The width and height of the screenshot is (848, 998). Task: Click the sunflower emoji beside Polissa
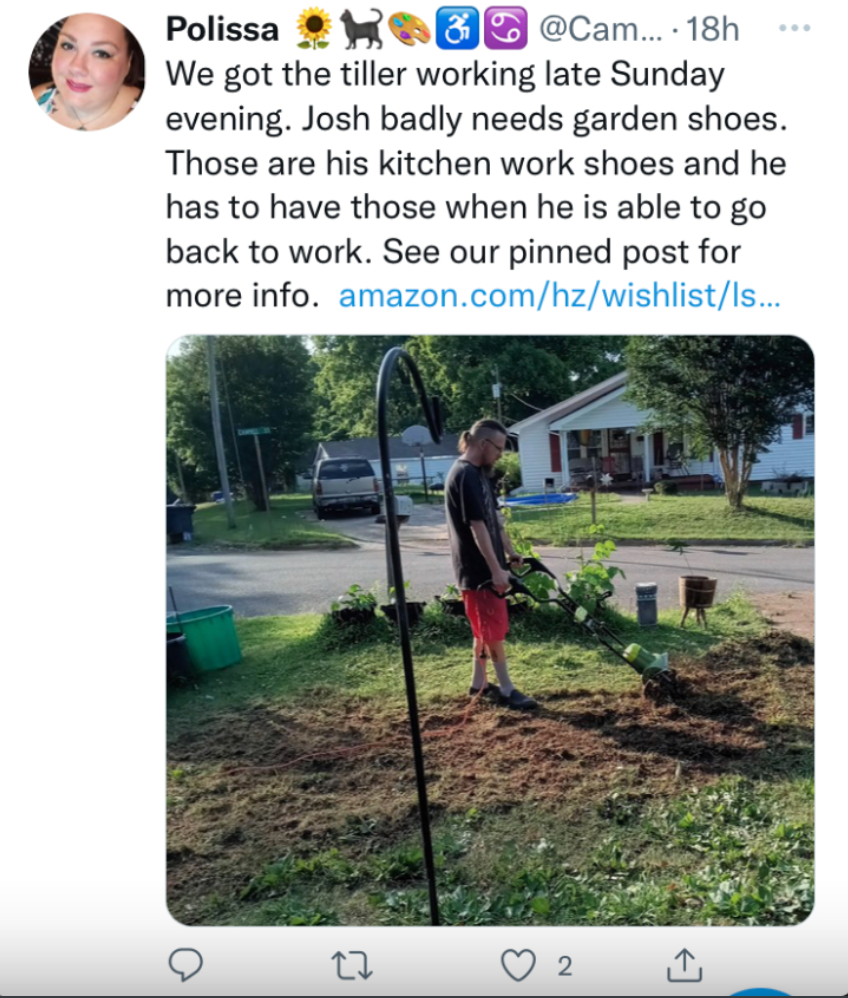point(314,29)
